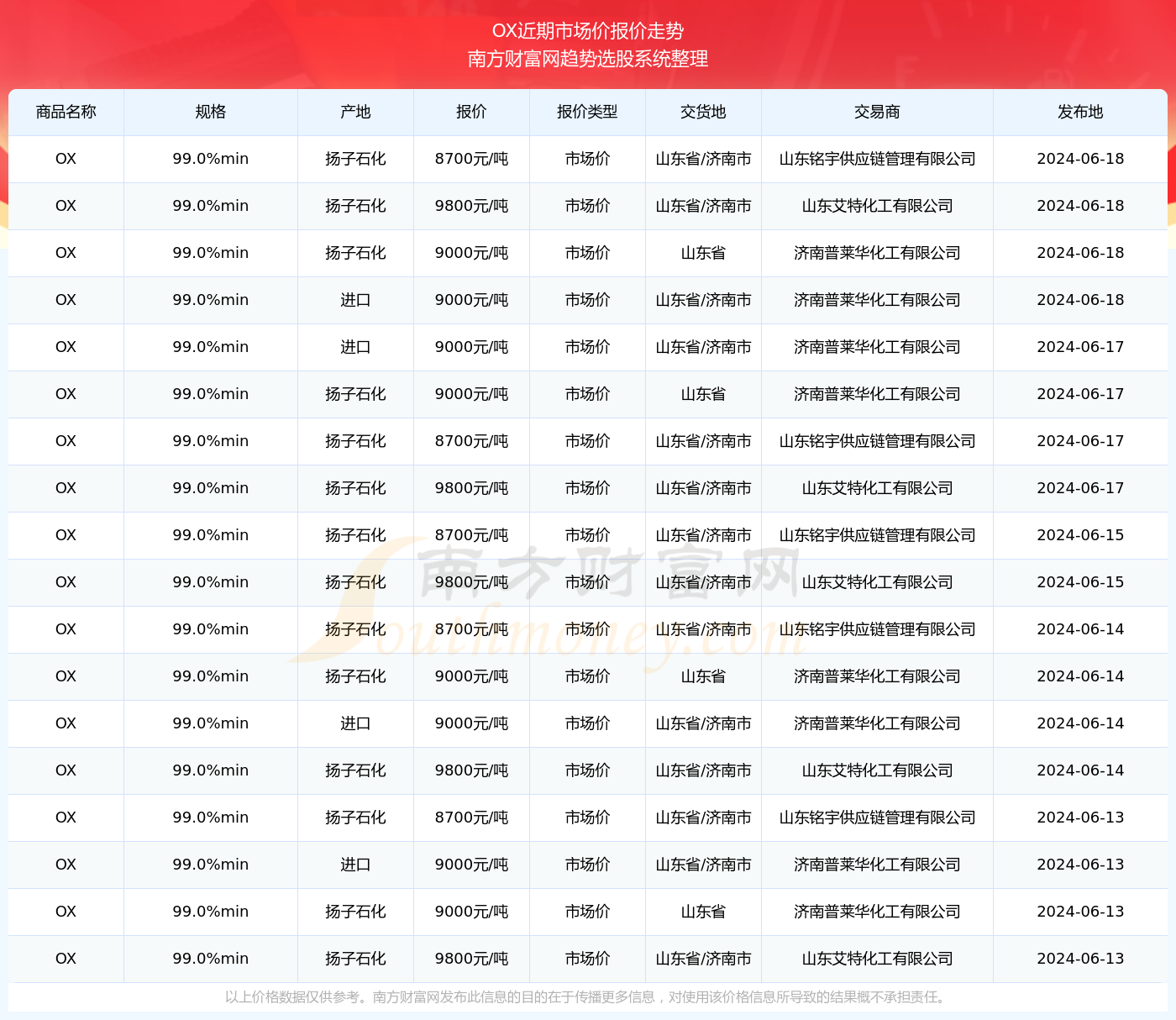This screenshot has height=1020, width=1176.
Task: Select the 商品名称 column header
Action: [x=66, y=112]
